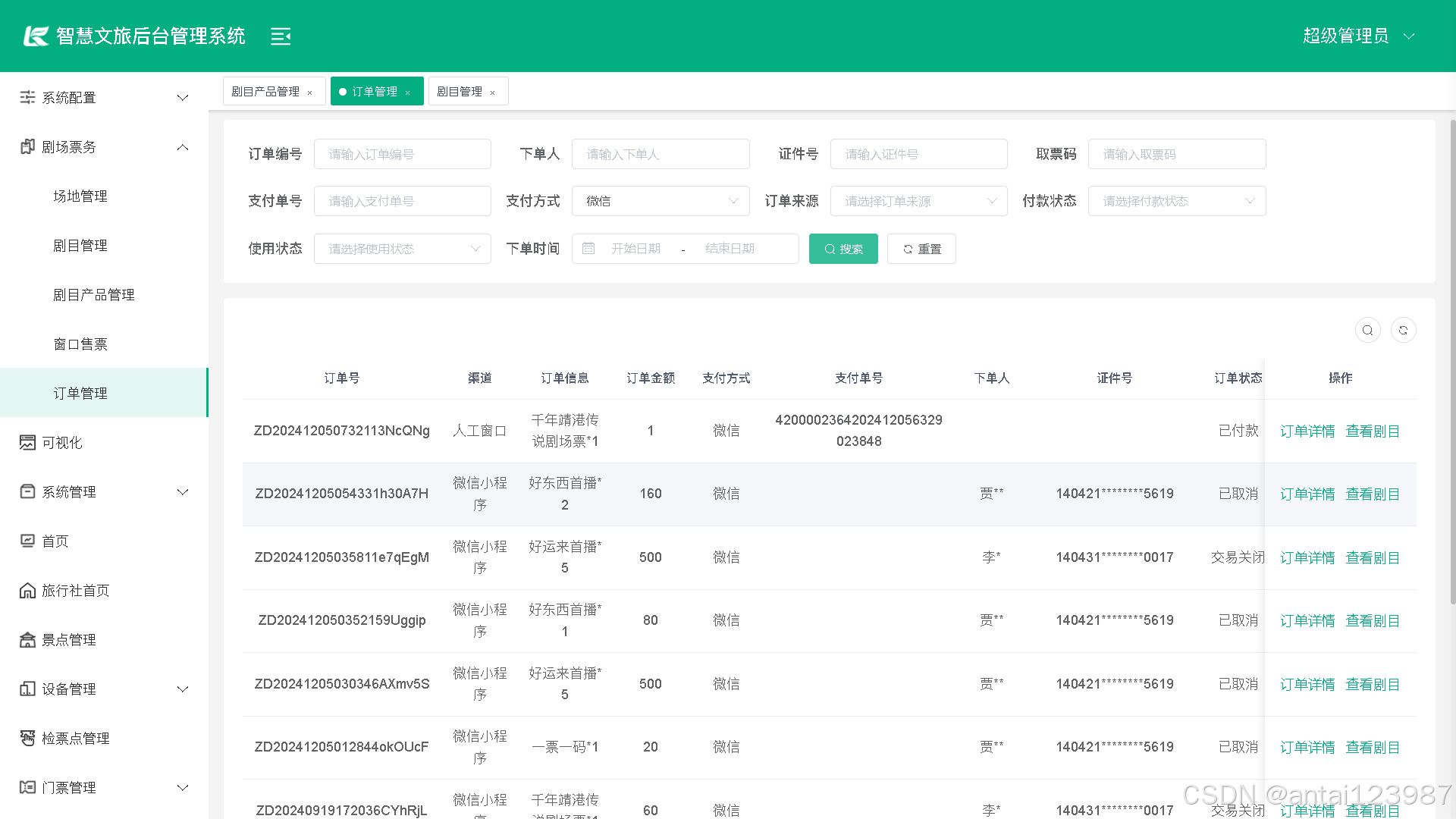Collapse sidebar with the hamburger menu icon
Image resolution: width=1456 pixels, height=819 pixels.
pyautogui.click(x=281, y=36)
